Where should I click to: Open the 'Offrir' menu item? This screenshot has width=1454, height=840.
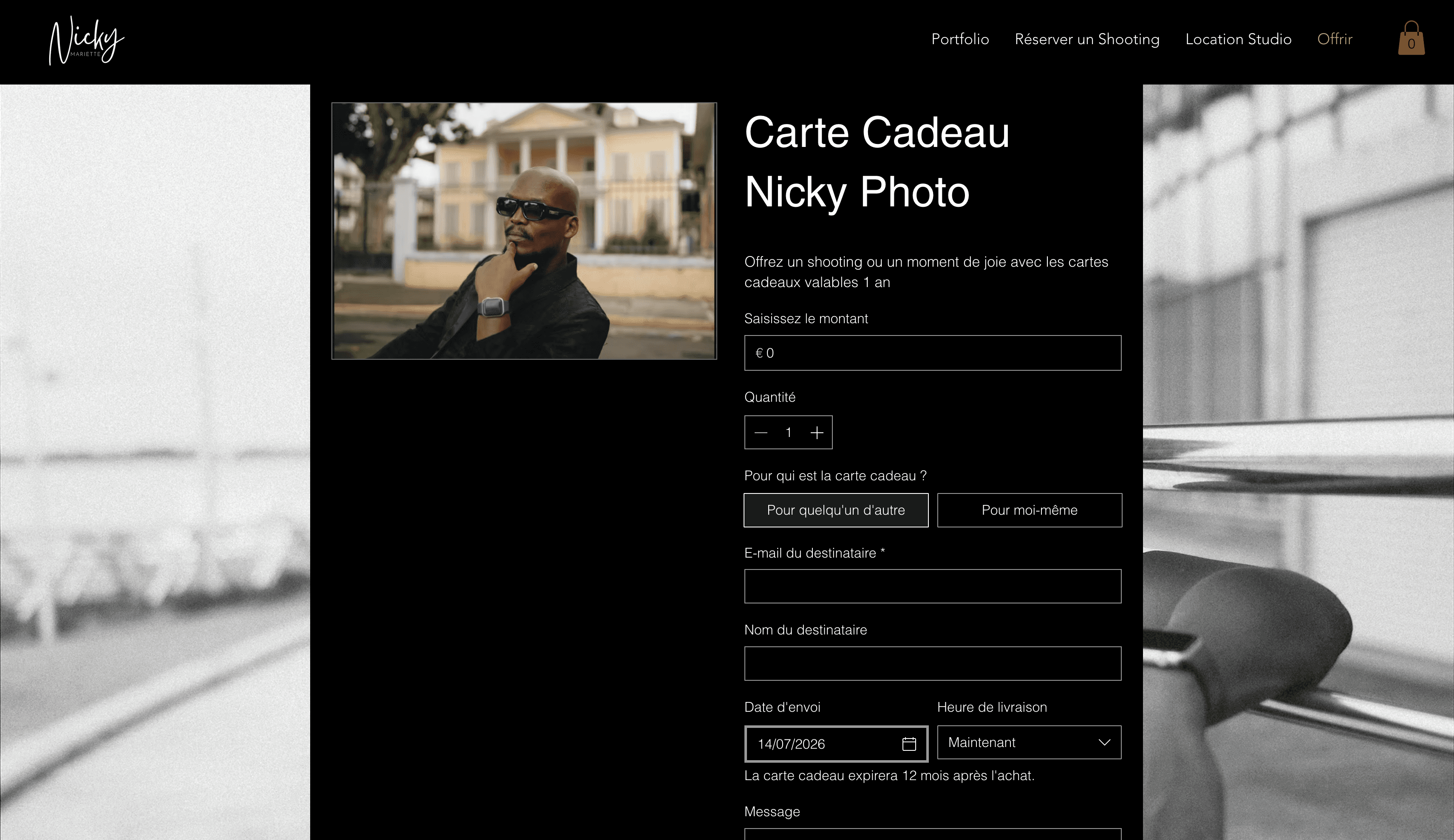pyautogui.click(x=1335, y=39)
